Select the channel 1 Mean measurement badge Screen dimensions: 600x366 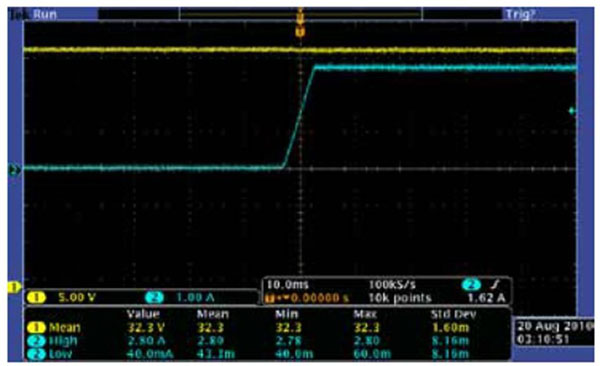[37, 328]
